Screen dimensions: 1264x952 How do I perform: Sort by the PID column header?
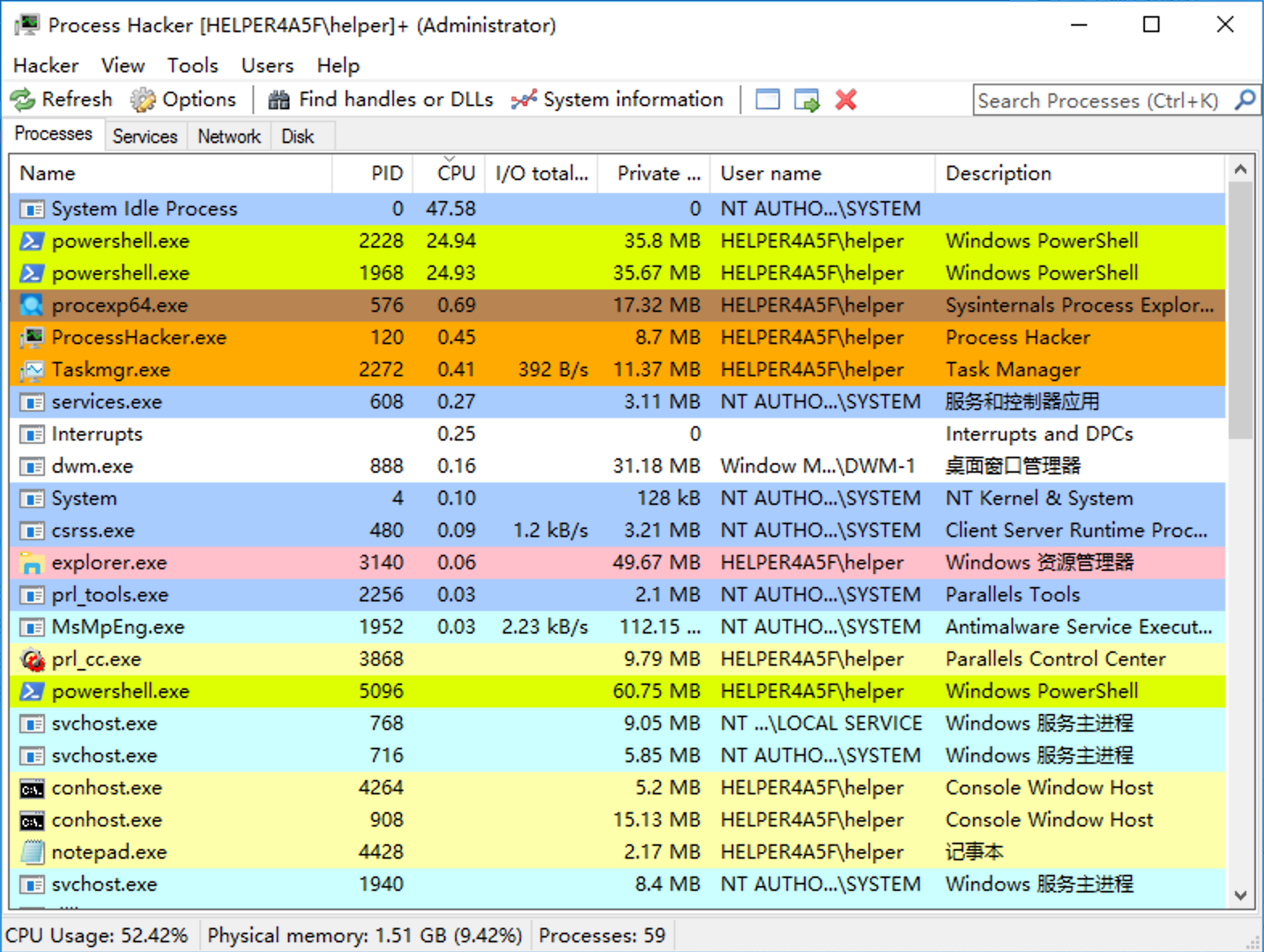386,174
